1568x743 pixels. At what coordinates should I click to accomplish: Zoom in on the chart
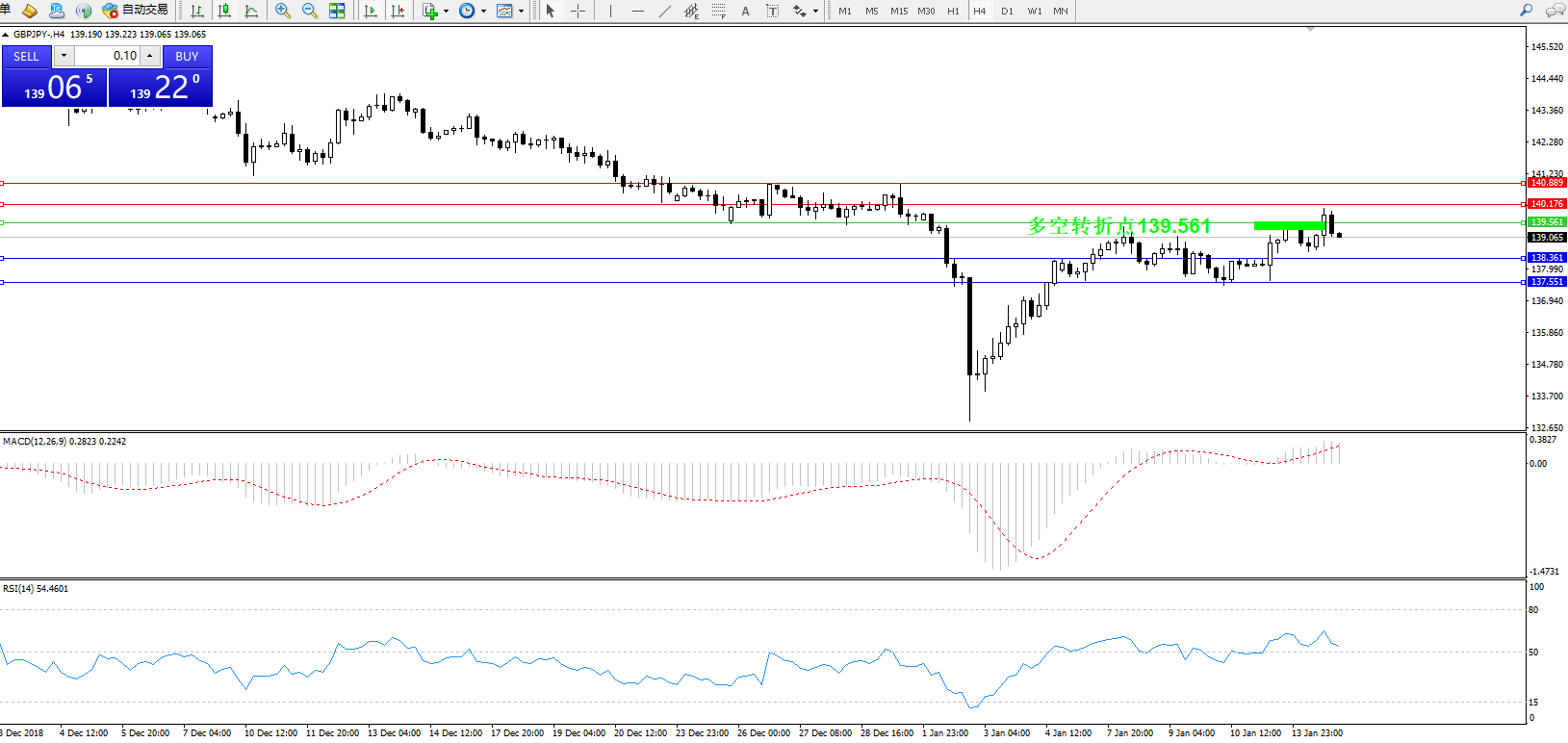(x=283, y=11)
